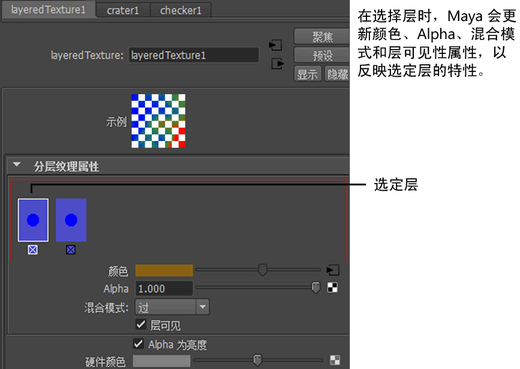Click the 显示 (Show) button

308,74
